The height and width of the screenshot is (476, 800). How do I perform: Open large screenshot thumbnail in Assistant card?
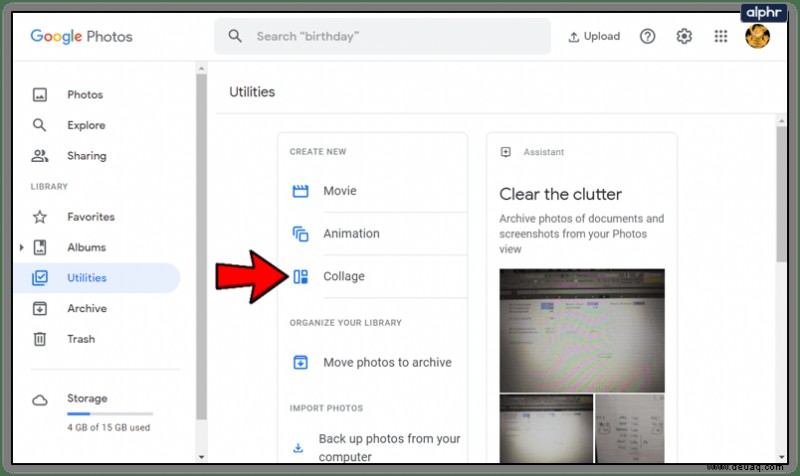(582, 331)
